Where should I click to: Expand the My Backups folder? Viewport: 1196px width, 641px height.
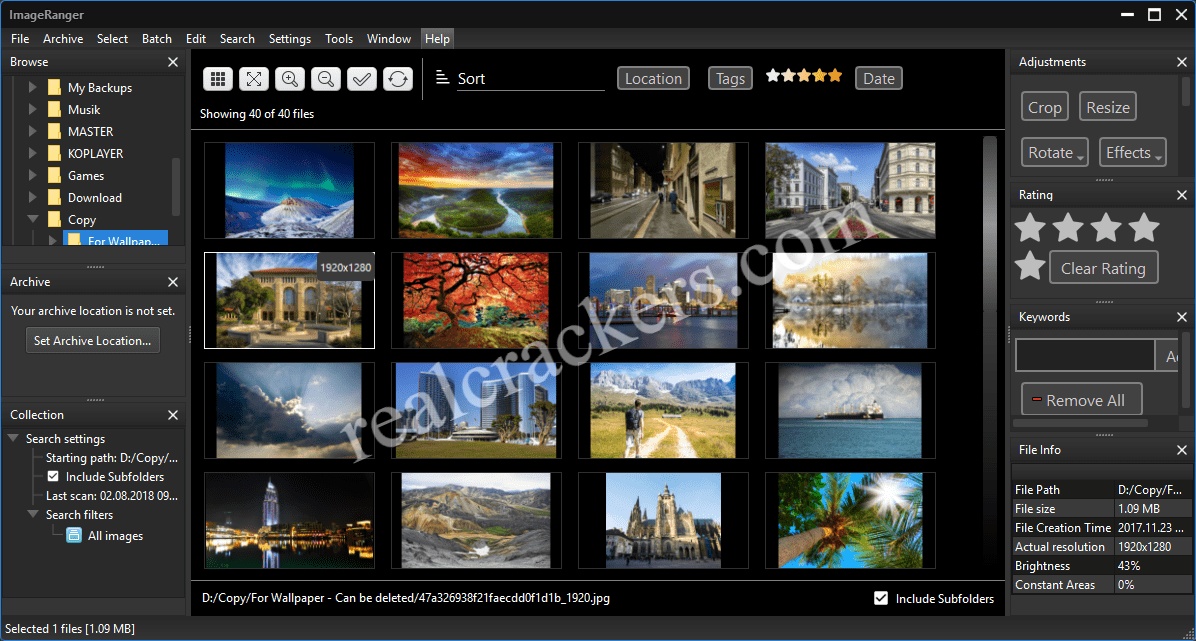click(33, 87)
